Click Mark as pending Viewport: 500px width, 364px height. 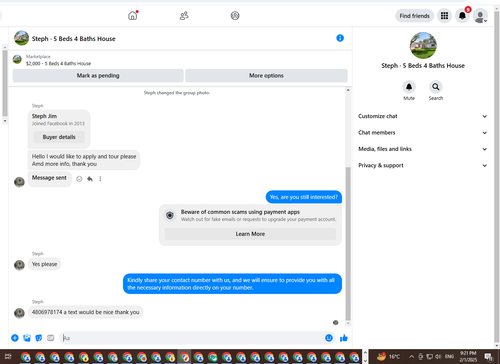click(98, 75)
